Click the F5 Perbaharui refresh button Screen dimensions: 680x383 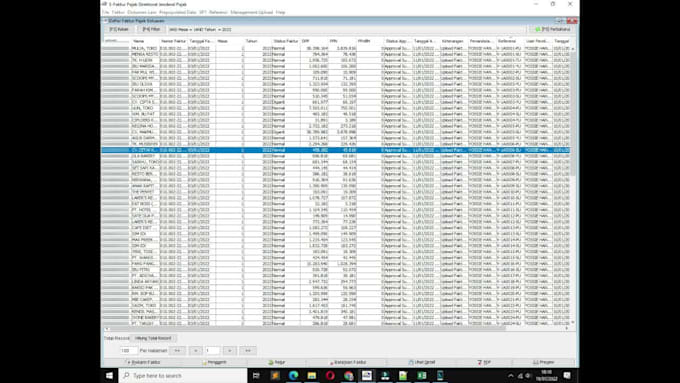pos(552,29)
